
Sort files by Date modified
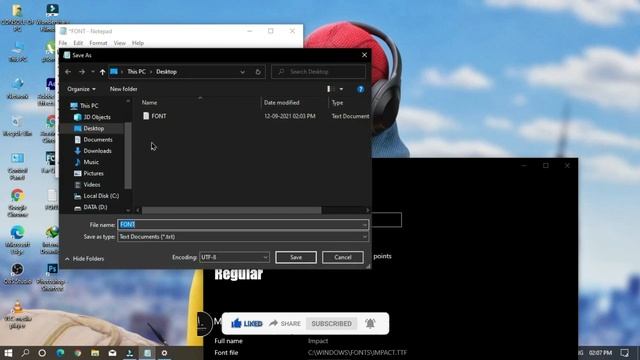pyautogui.click(x=282, y=103)
